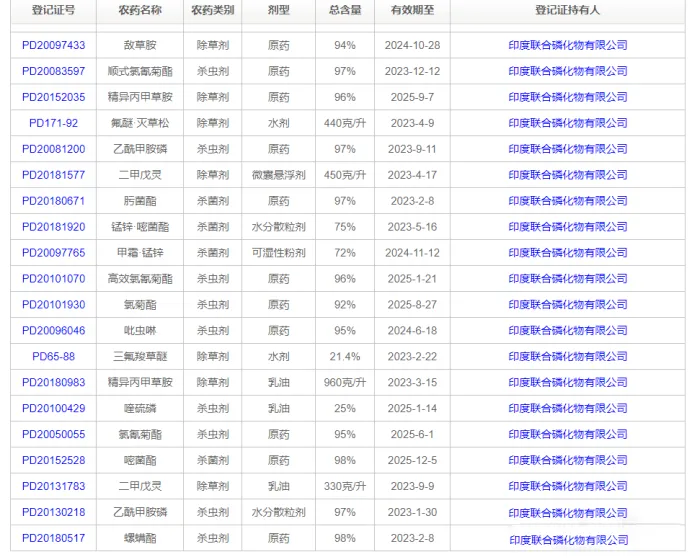Select the 高效氯氰菊酯 name cell

[x=140, y=279]
